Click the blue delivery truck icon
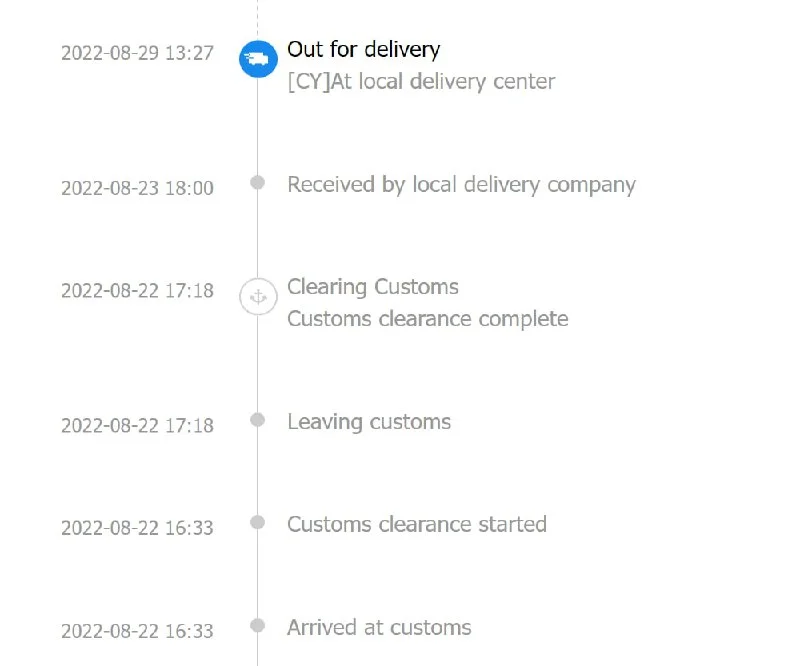Screen dimensions: 800x666 pyautogui.click(x=259, y=59)
